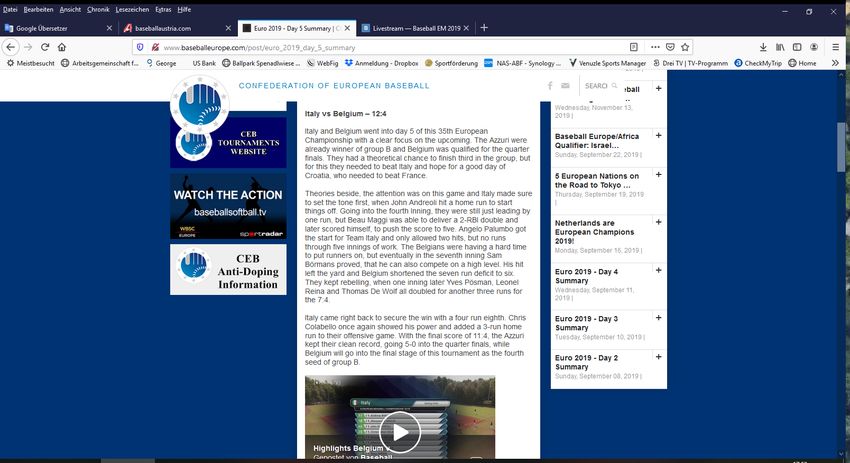
Task: Open the Extras menu
Action: 163,9
